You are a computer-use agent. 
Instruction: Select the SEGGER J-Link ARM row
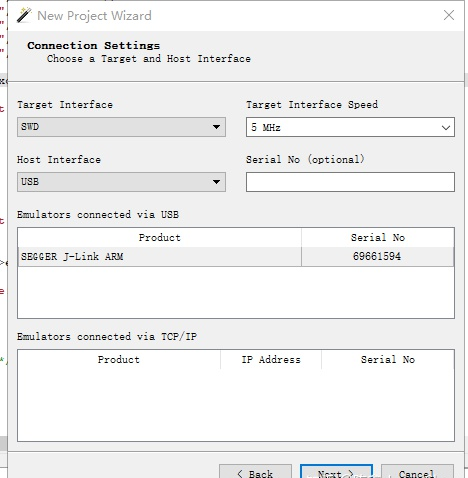[x=236, y=256]
